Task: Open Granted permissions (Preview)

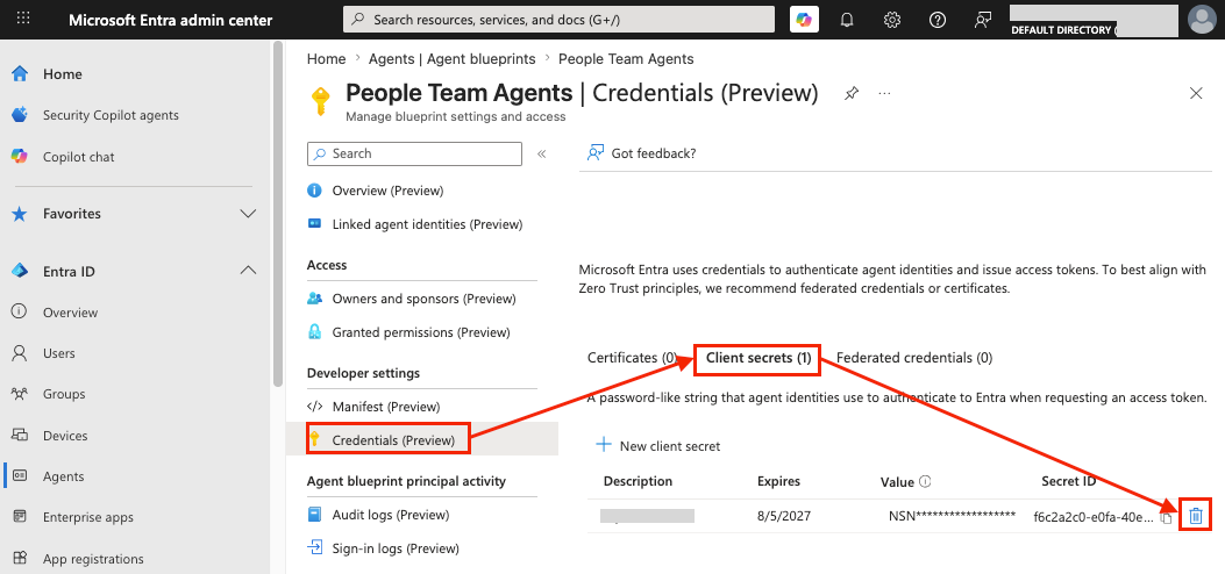Action: tap(421, 332)
